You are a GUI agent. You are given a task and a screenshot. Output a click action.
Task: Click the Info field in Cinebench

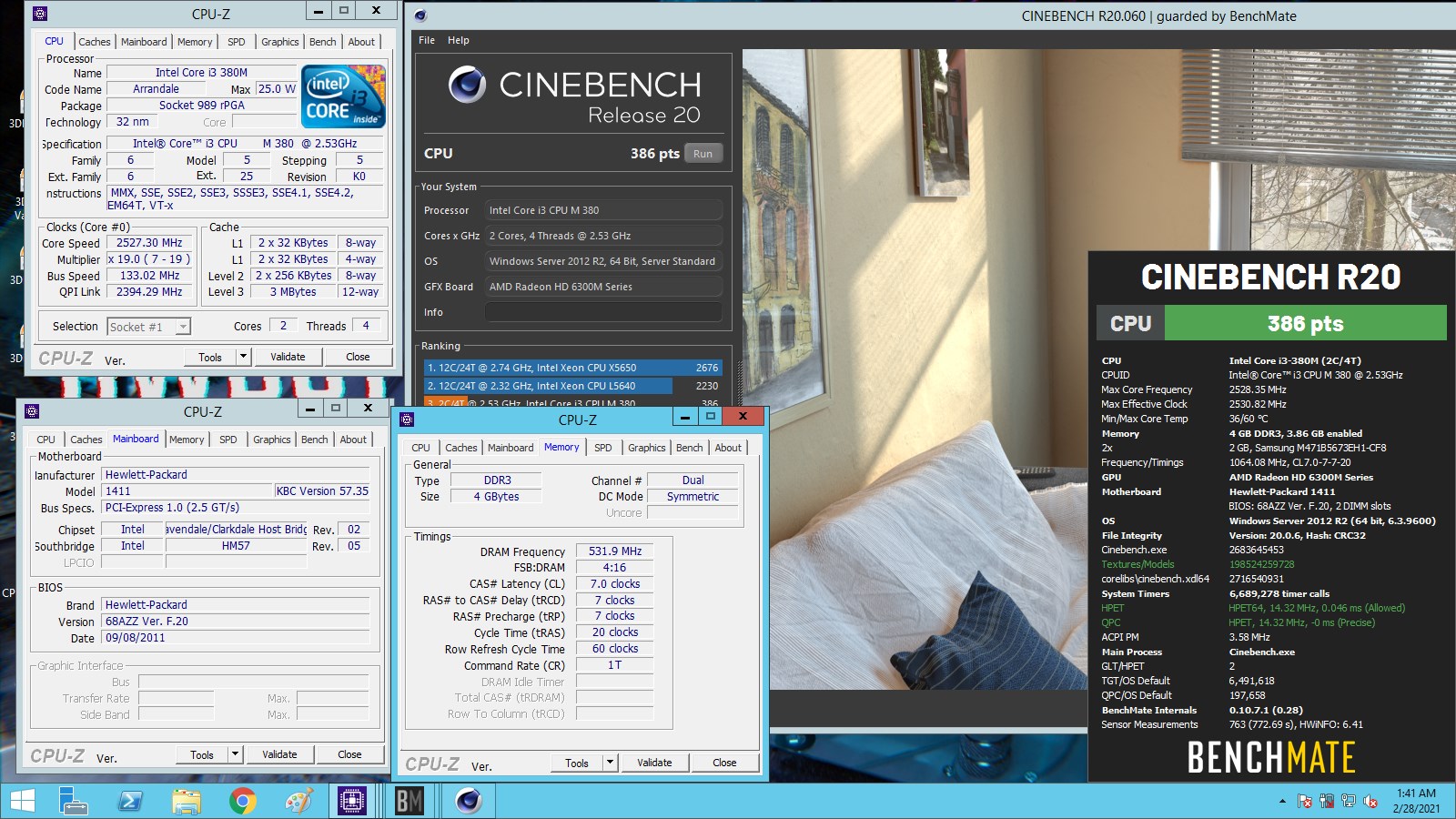(x=603, y=312)
